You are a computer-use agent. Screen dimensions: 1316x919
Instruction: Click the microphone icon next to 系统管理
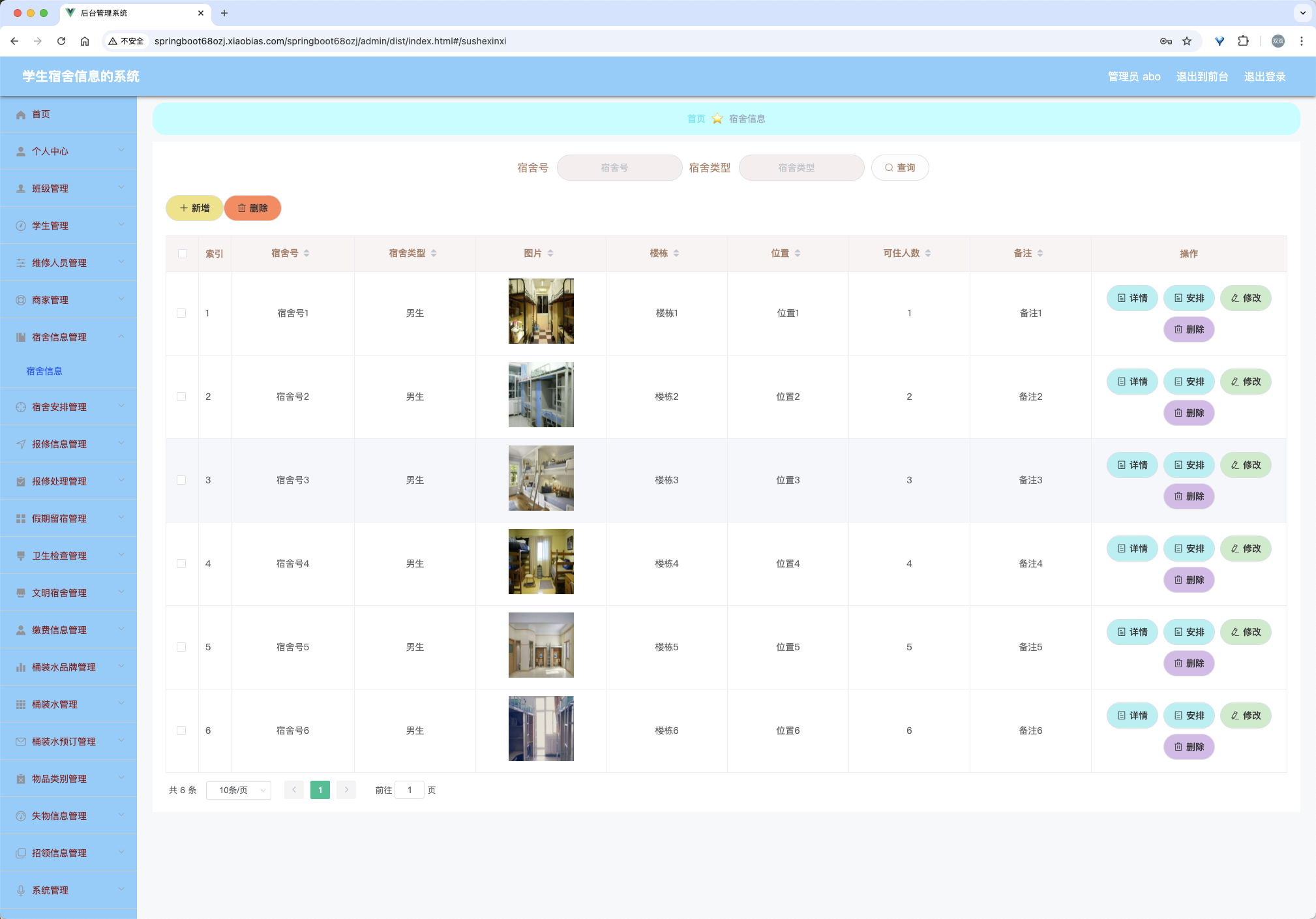point(21,891)
